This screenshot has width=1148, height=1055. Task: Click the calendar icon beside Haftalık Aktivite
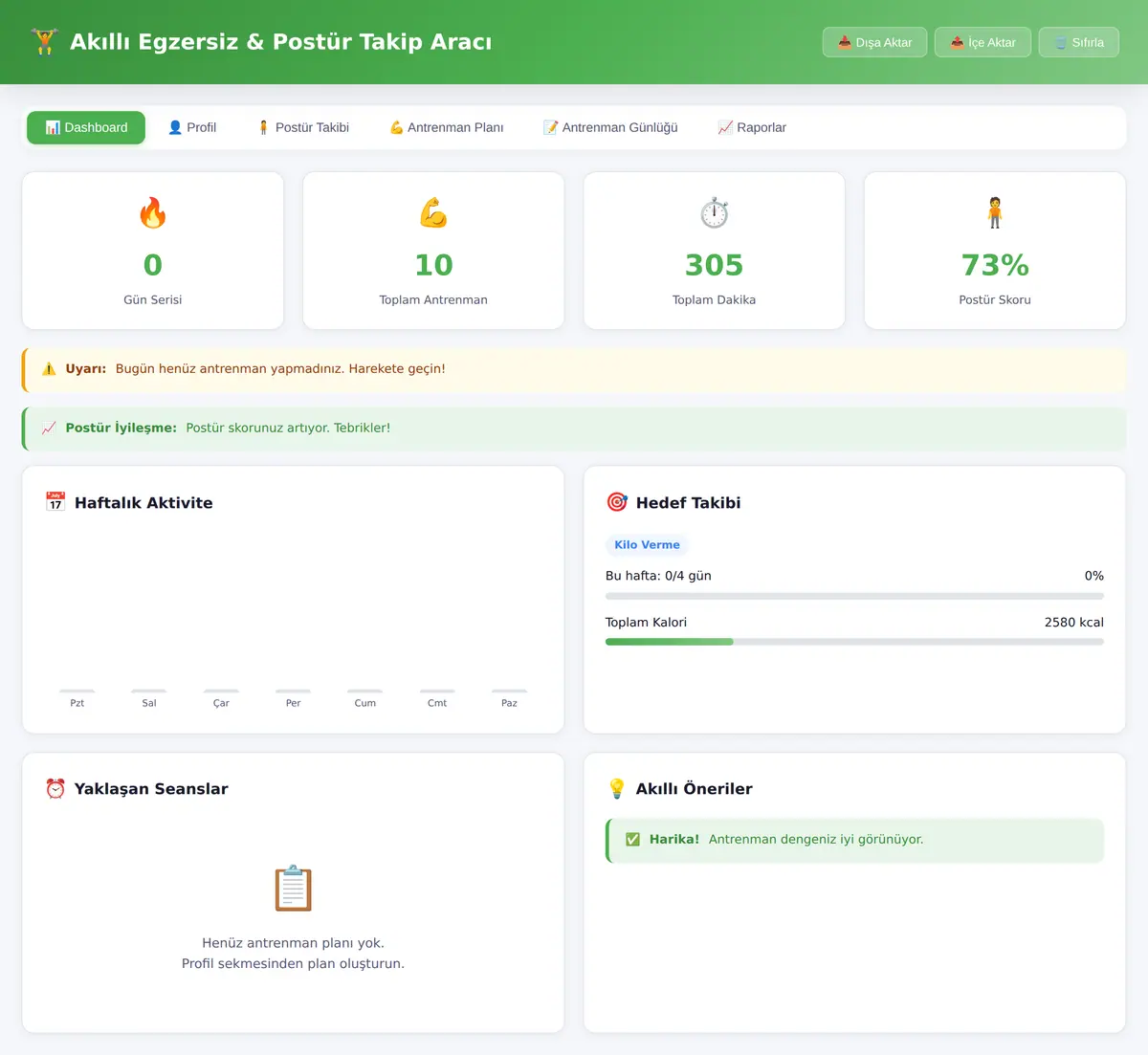[55, 502]
